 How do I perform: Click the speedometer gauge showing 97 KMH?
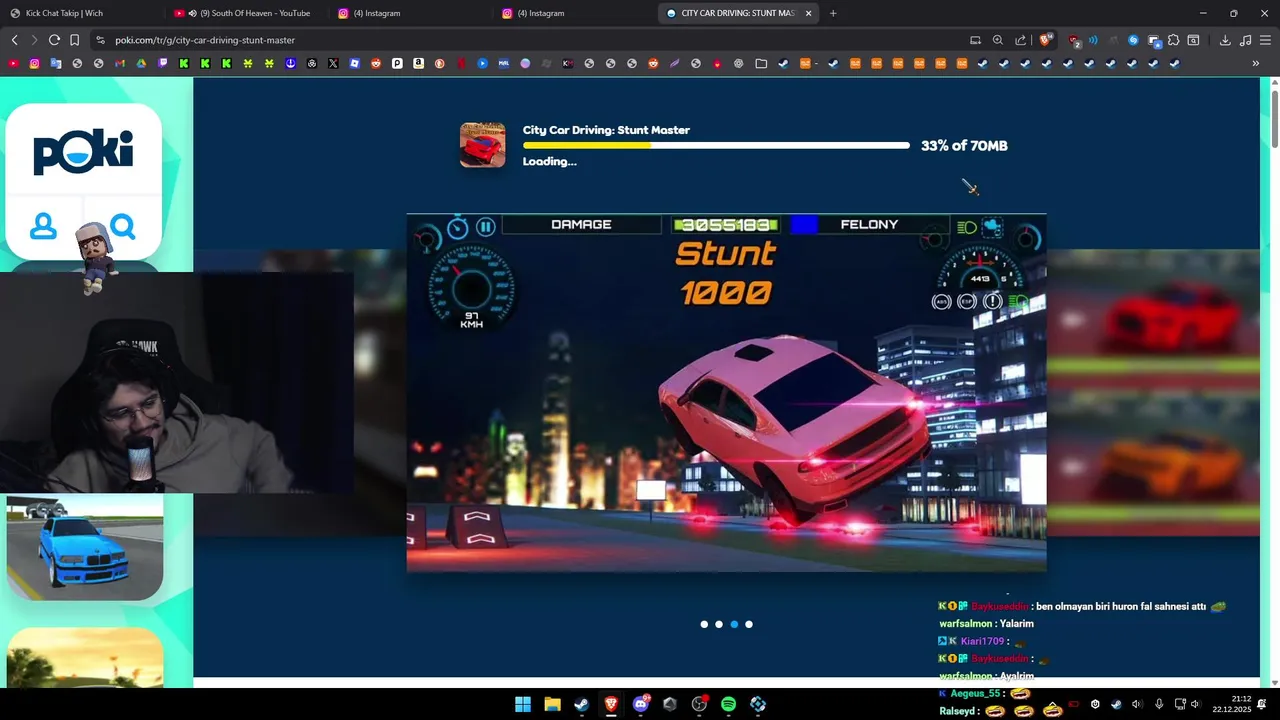471,288
